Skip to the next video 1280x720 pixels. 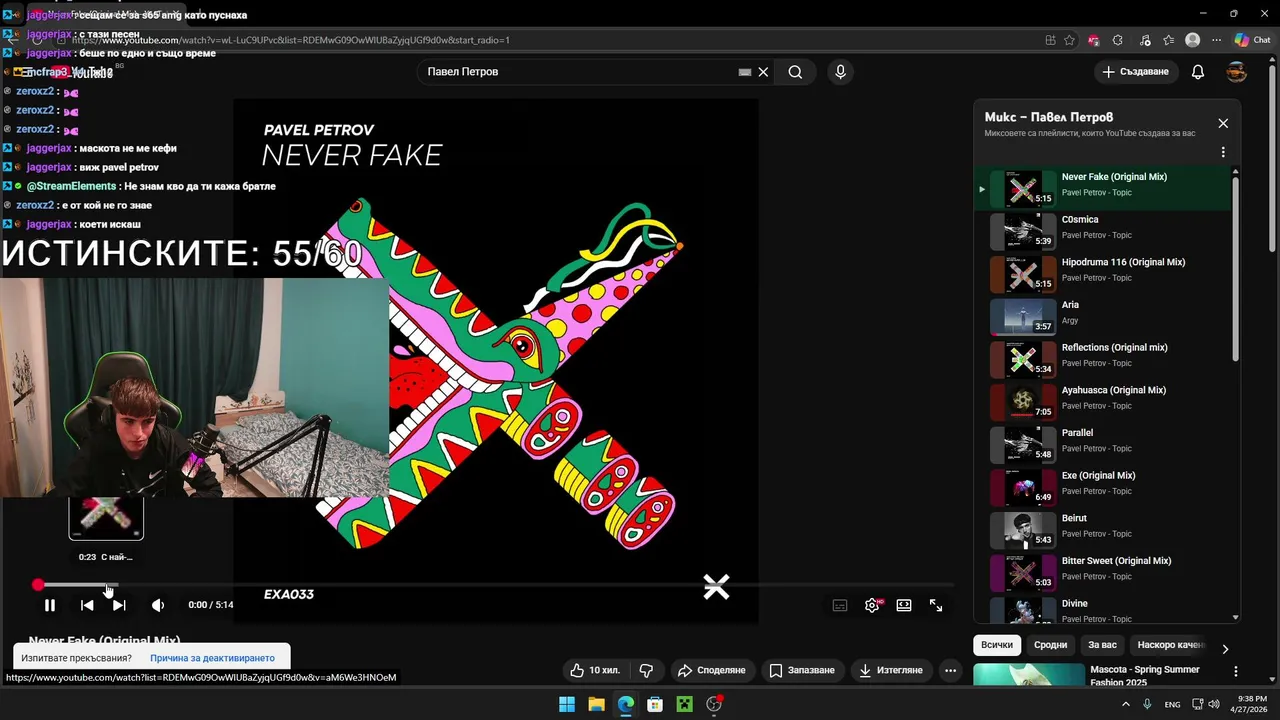click(119, 605)
